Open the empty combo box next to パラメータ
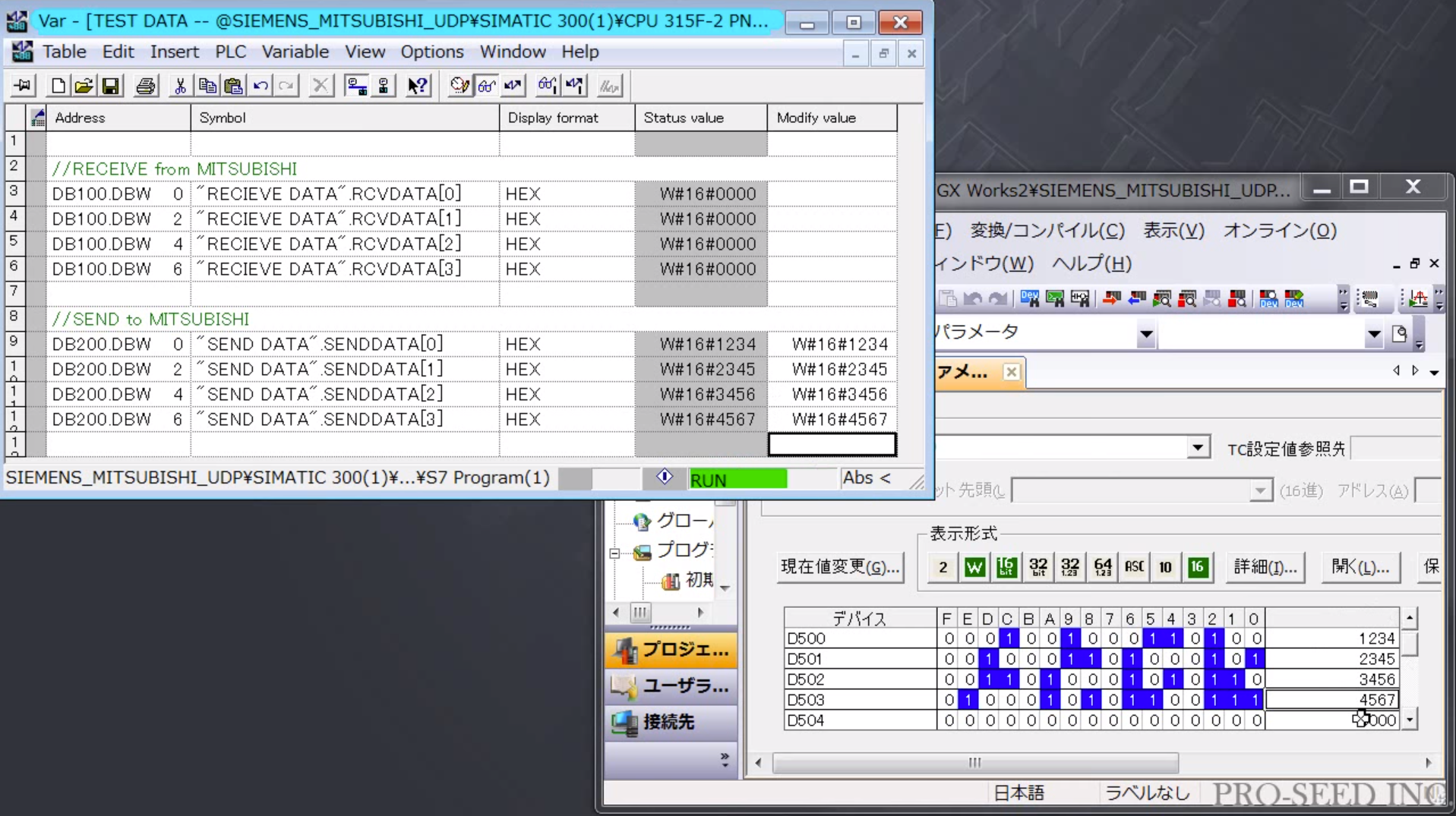Screen dimensions: 1456x816 click(1374, 333)
